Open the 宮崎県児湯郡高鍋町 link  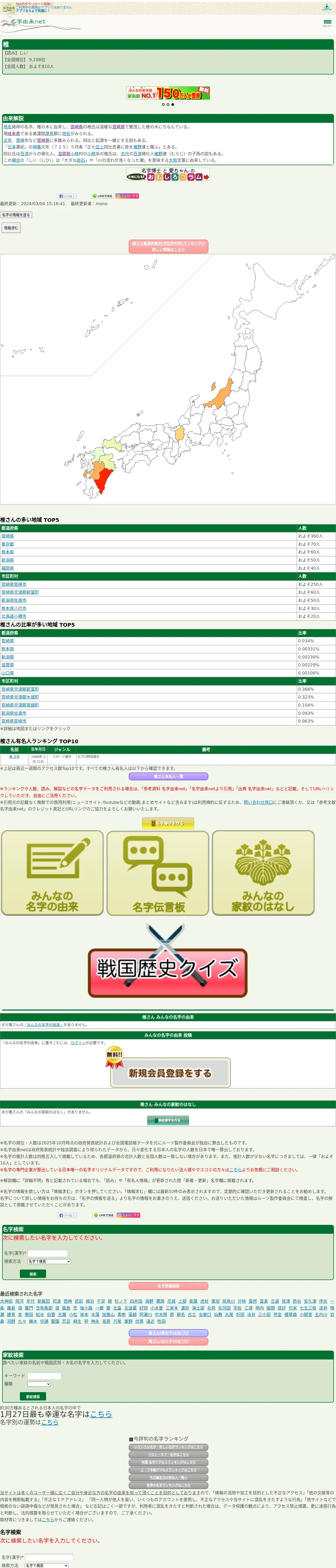coord(20,705)
